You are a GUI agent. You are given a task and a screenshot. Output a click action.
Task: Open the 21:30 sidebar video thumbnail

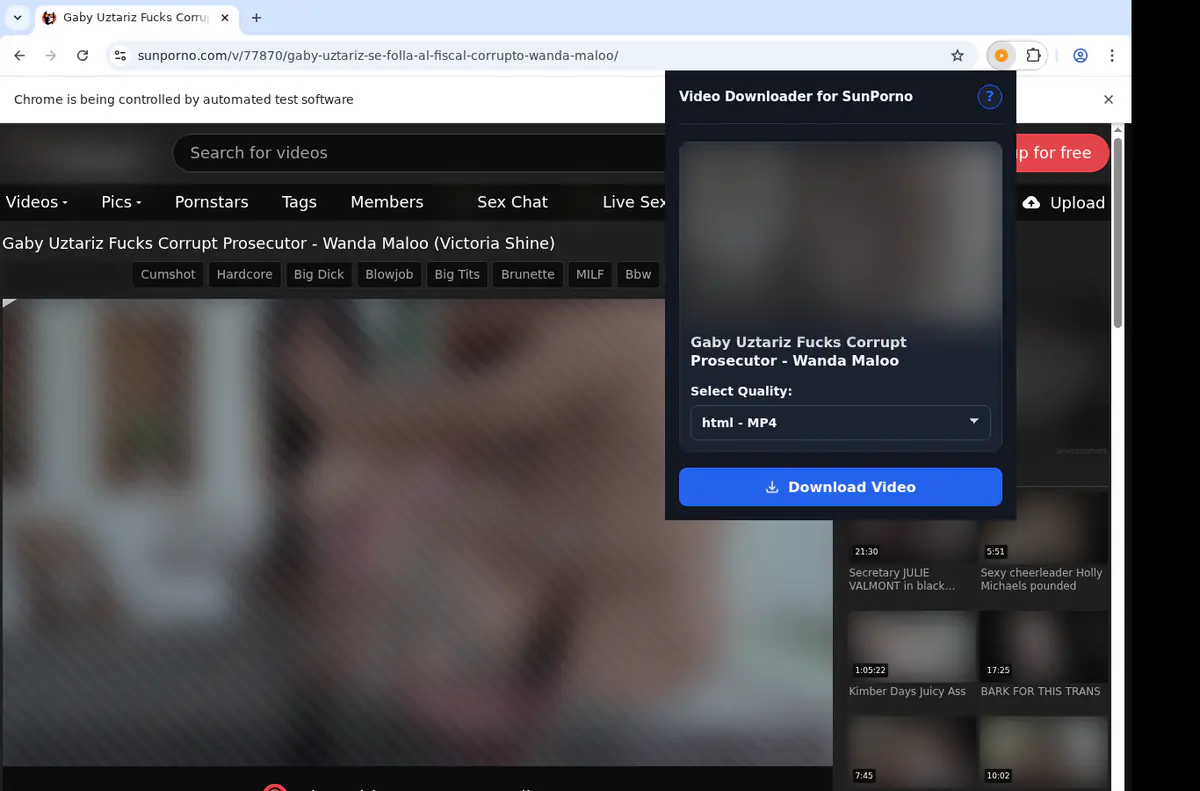[x=911, y=541]
